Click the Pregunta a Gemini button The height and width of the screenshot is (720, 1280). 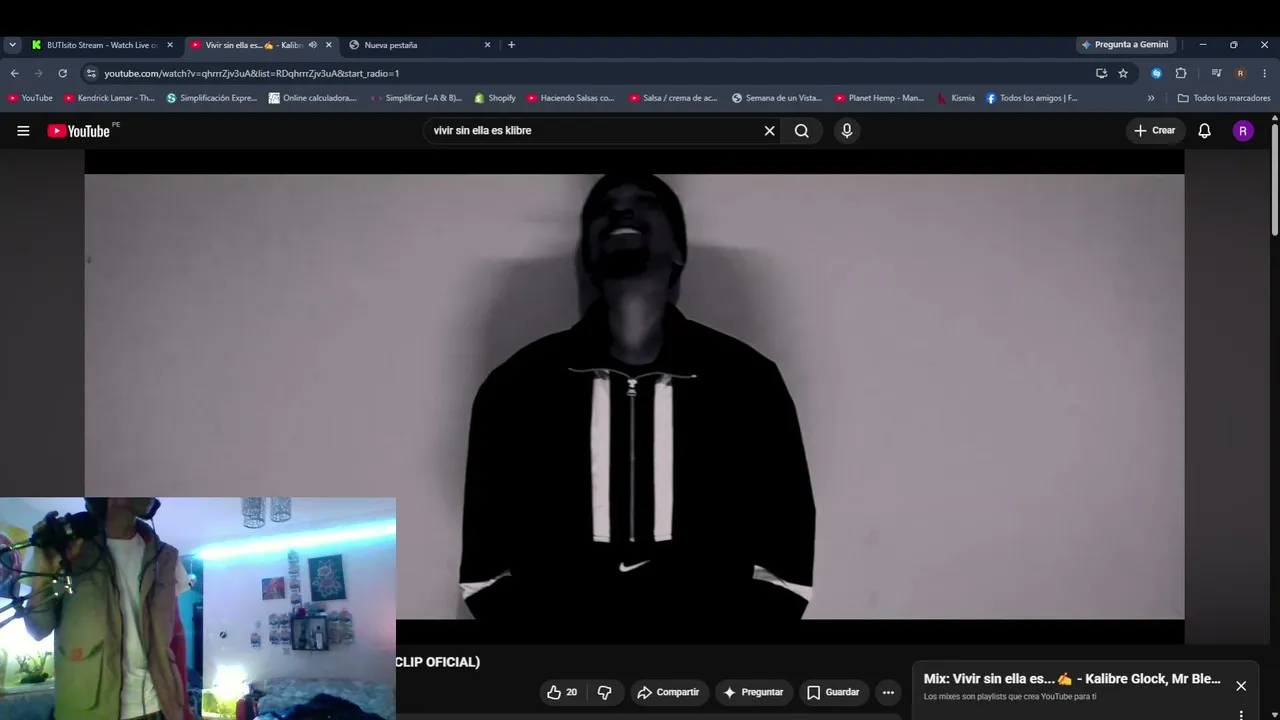point(1124,45)
